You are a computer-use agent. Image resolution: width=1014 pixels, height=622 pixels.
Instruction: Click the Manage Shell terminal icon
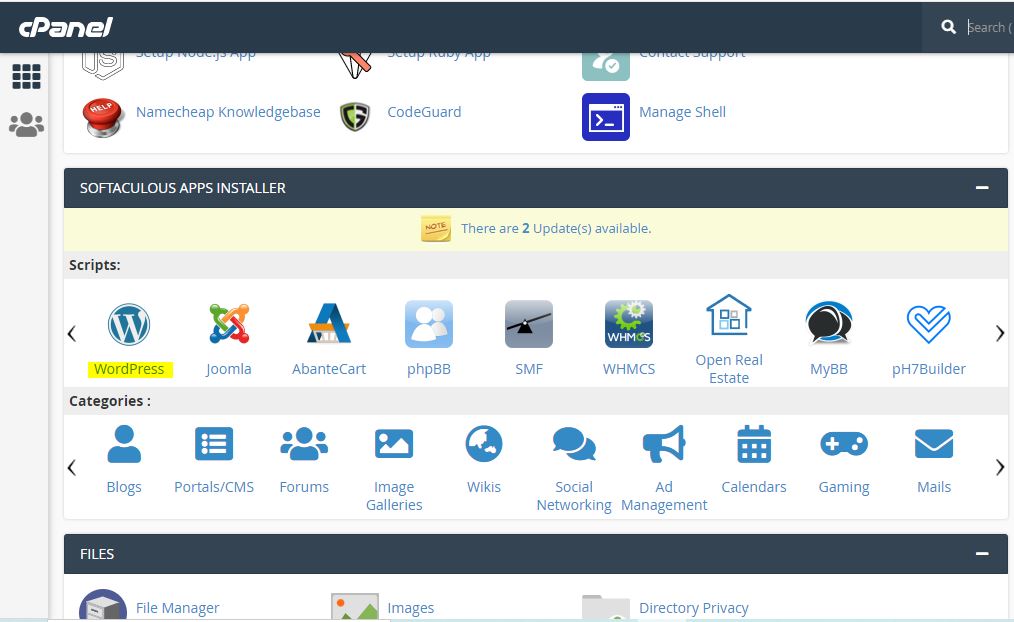pyautogui.click(x=606, y=117)
